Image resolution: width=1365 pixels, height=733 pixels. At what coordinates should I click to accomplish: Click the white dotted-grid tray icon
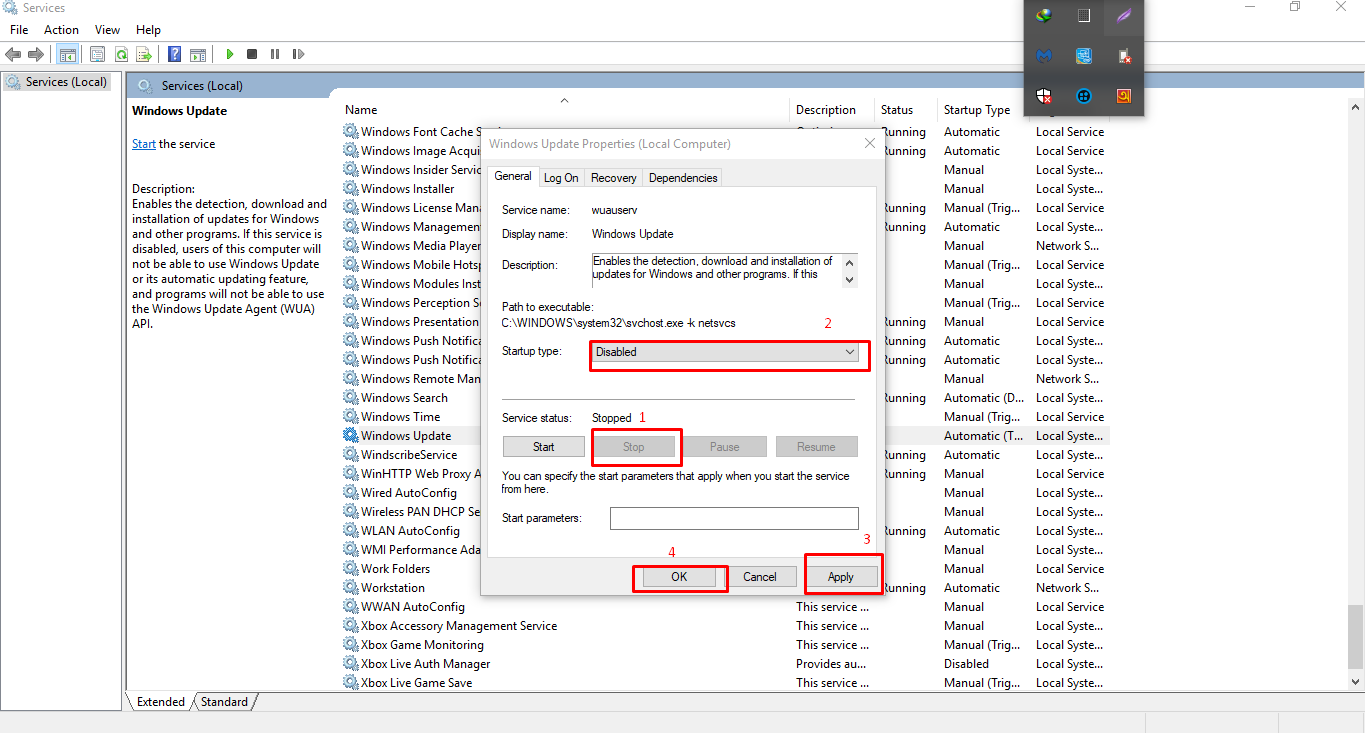click(1084, 15)
